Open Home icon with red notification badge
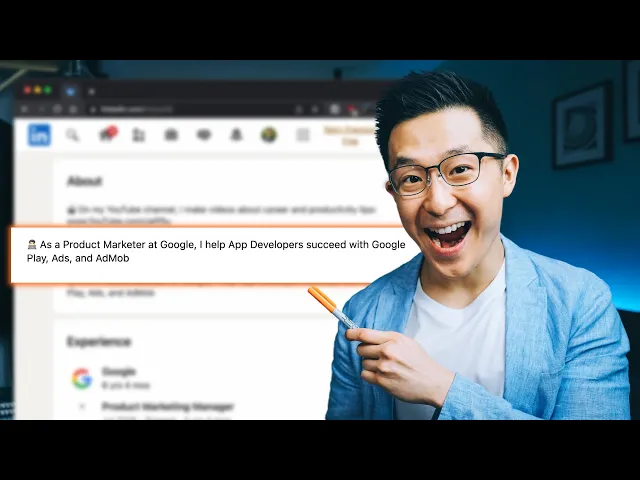Viewport: 640px width, 480px height. [108, 134]
